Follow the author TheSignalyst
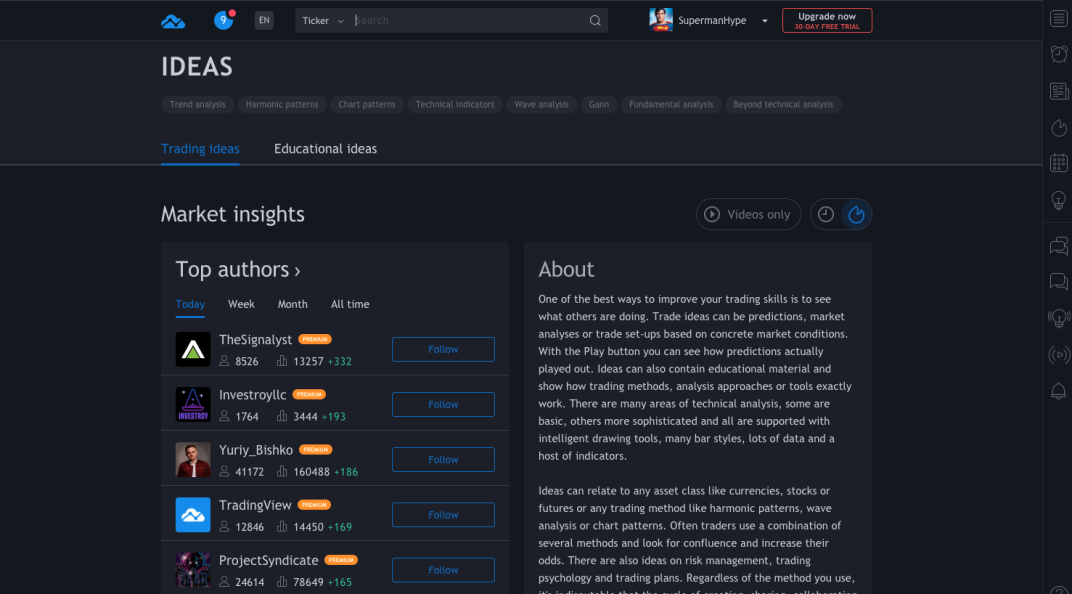 click(443, 349)
